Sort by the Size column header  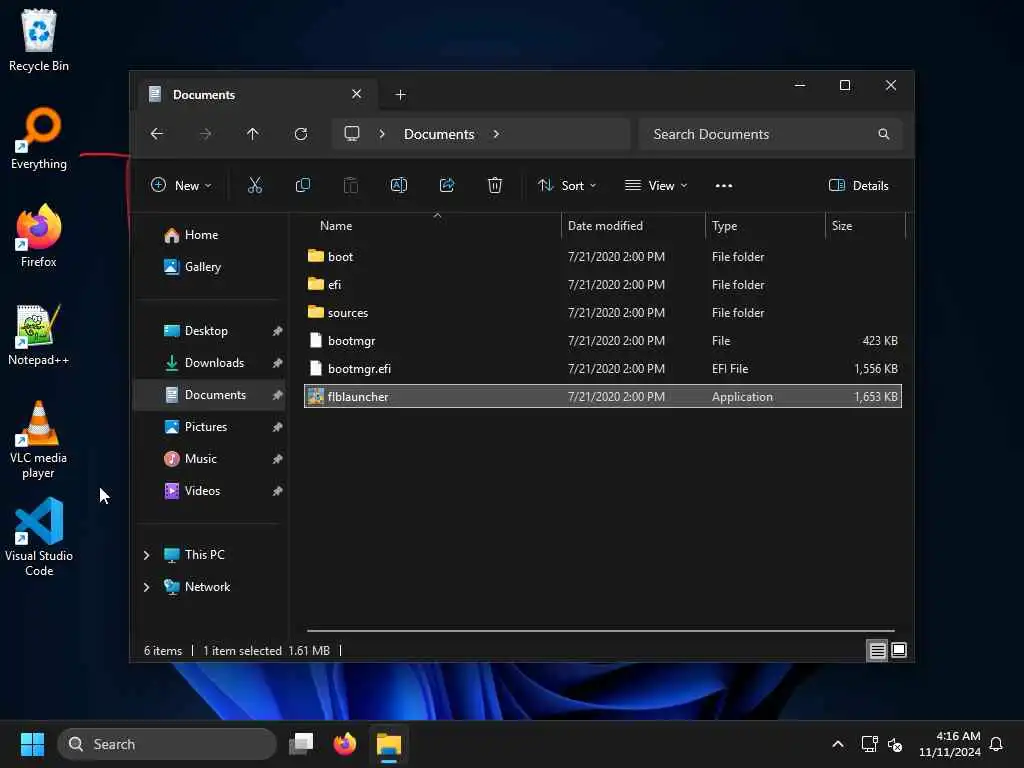[x=866, y=226]
